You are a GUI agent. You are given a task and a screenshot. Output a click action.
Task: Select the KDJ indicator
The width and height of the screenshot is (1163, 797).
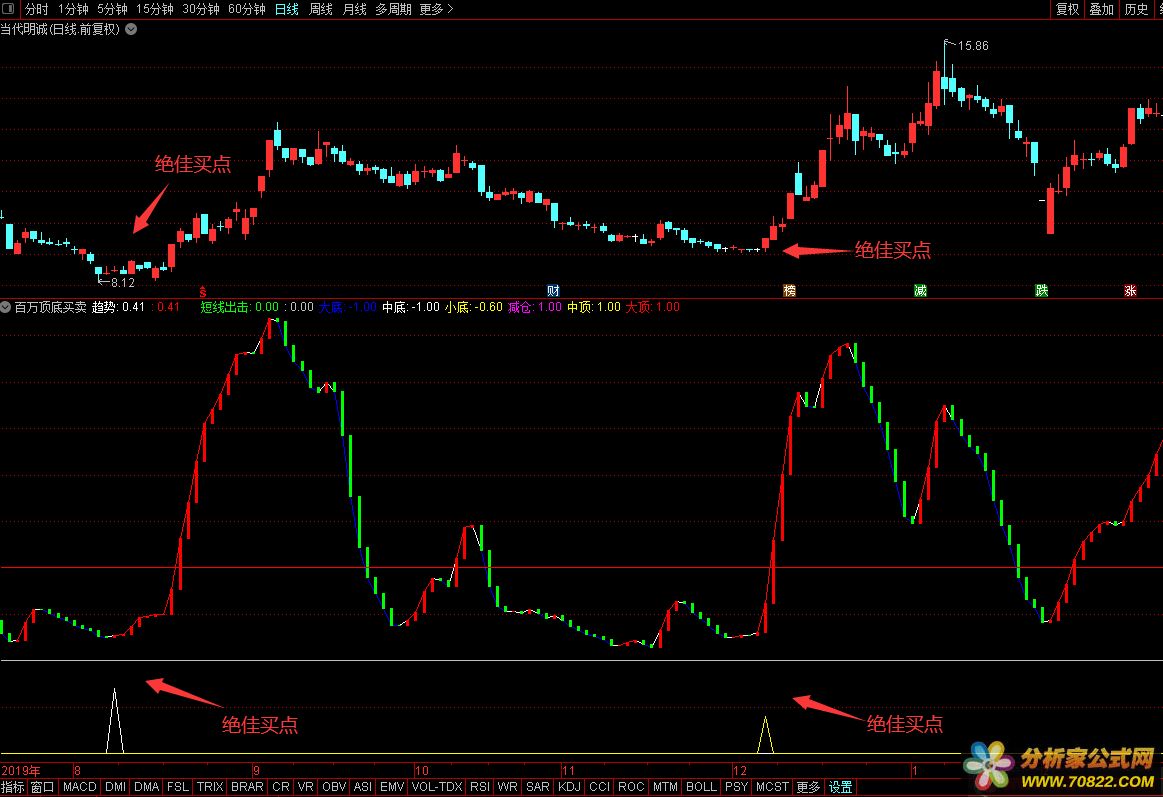click(570, 787)
